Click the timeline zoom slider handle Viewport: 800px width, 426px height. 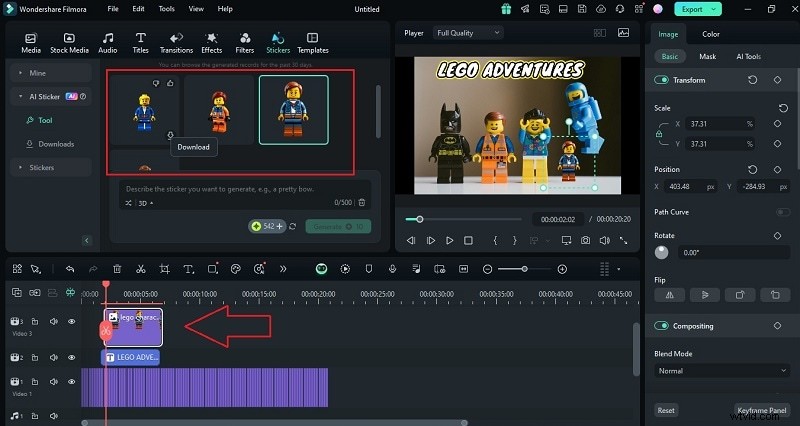tap(524, 269)
